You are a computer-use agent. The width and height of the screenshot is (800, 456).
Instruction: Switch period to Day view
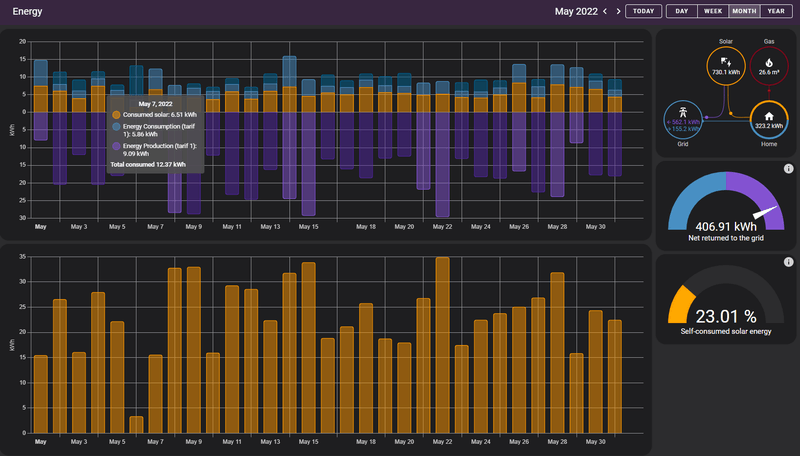click(681, 11)
